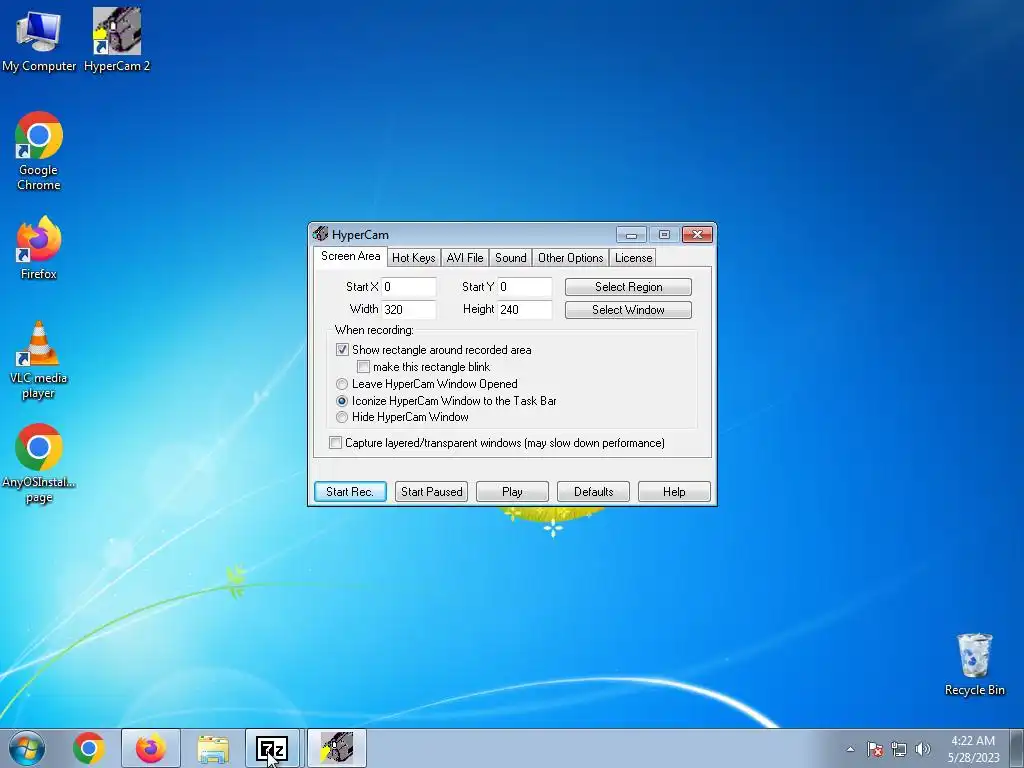Click the Width field showing 320
The height and width of the screenshot is (768, 1024).
[409, 310]
